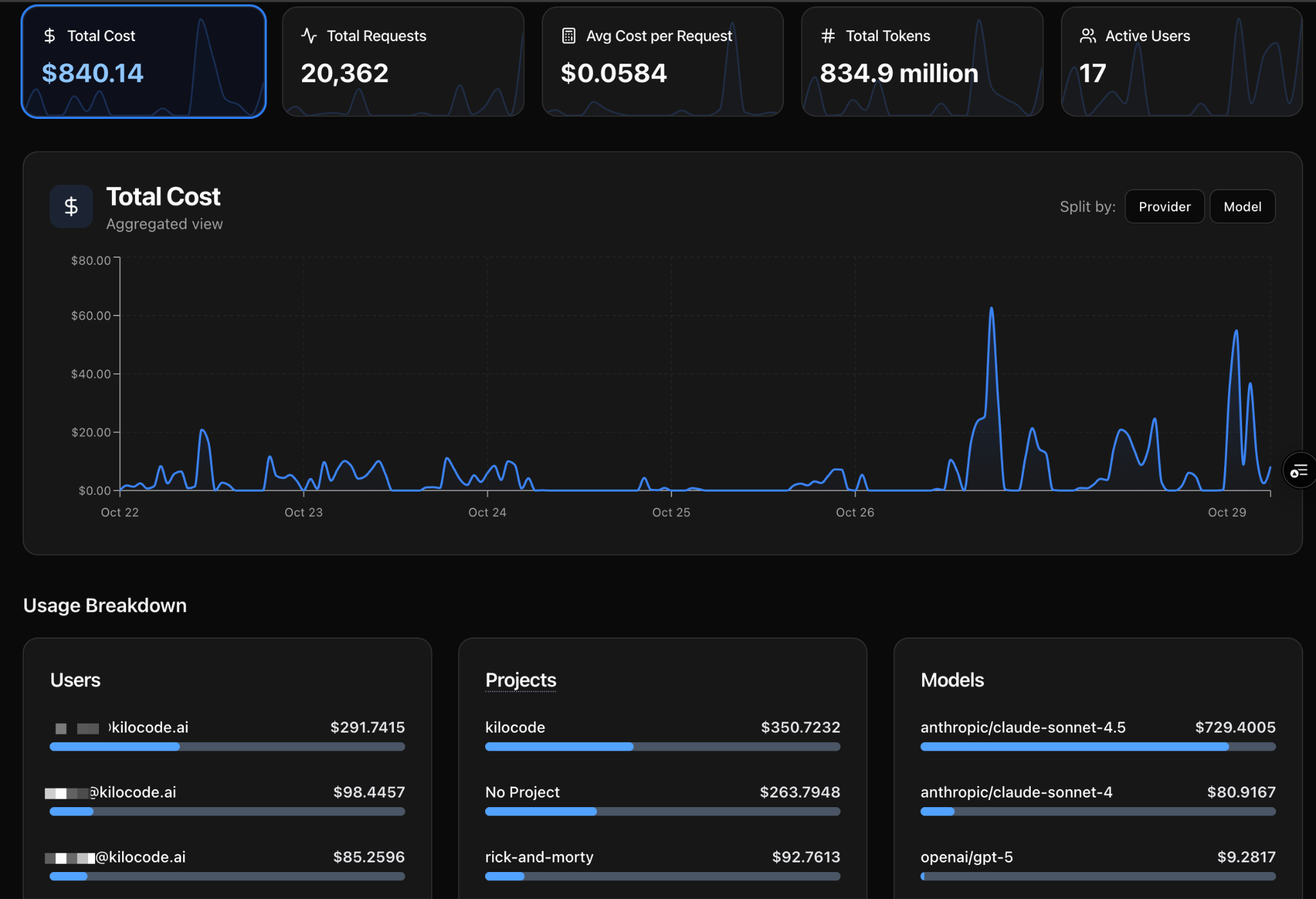Switch to the Total Requests metric card
Viewport: 1316px width, 899px height.
pyautogui.click(x=403, y=62)
